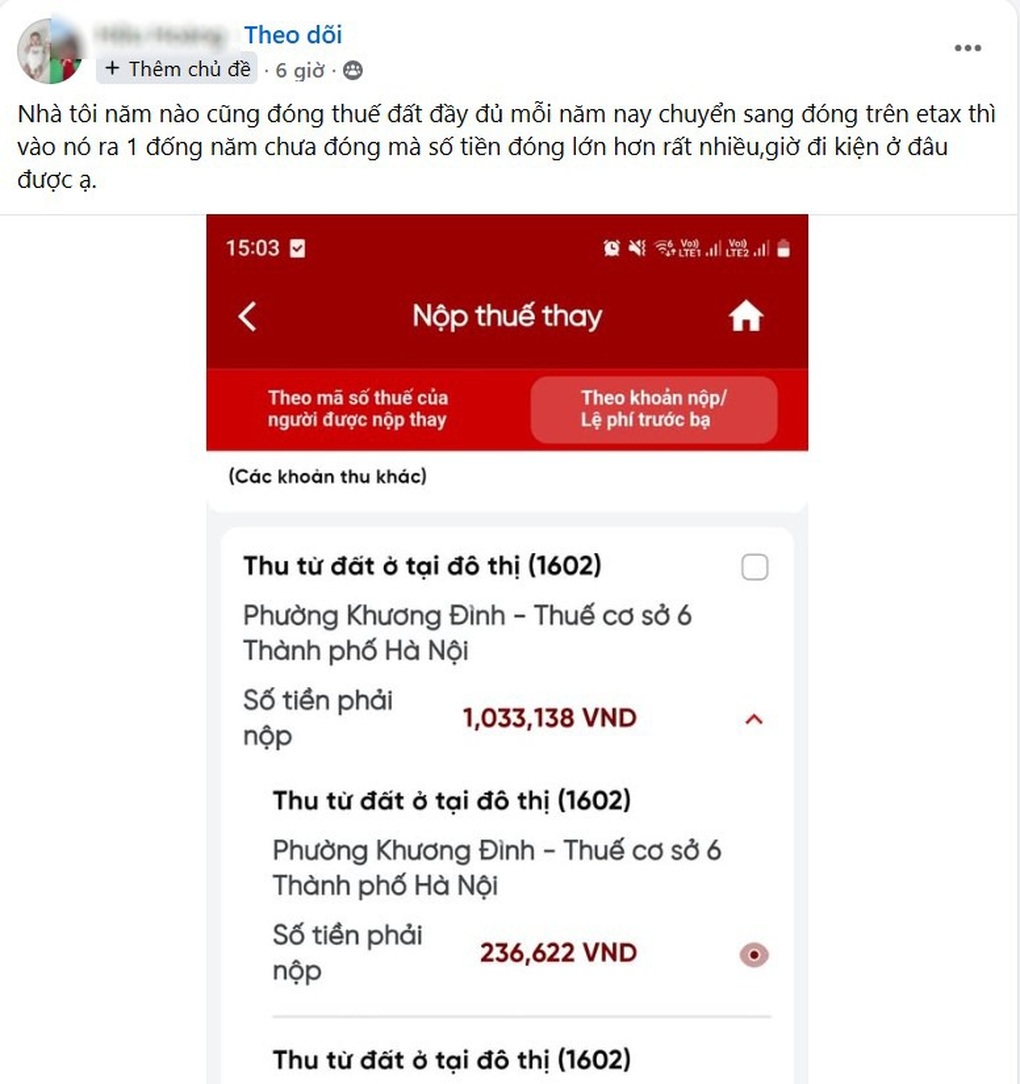
Task: Collapse the 1,033,138 VND details chevron
Action: 754,719
